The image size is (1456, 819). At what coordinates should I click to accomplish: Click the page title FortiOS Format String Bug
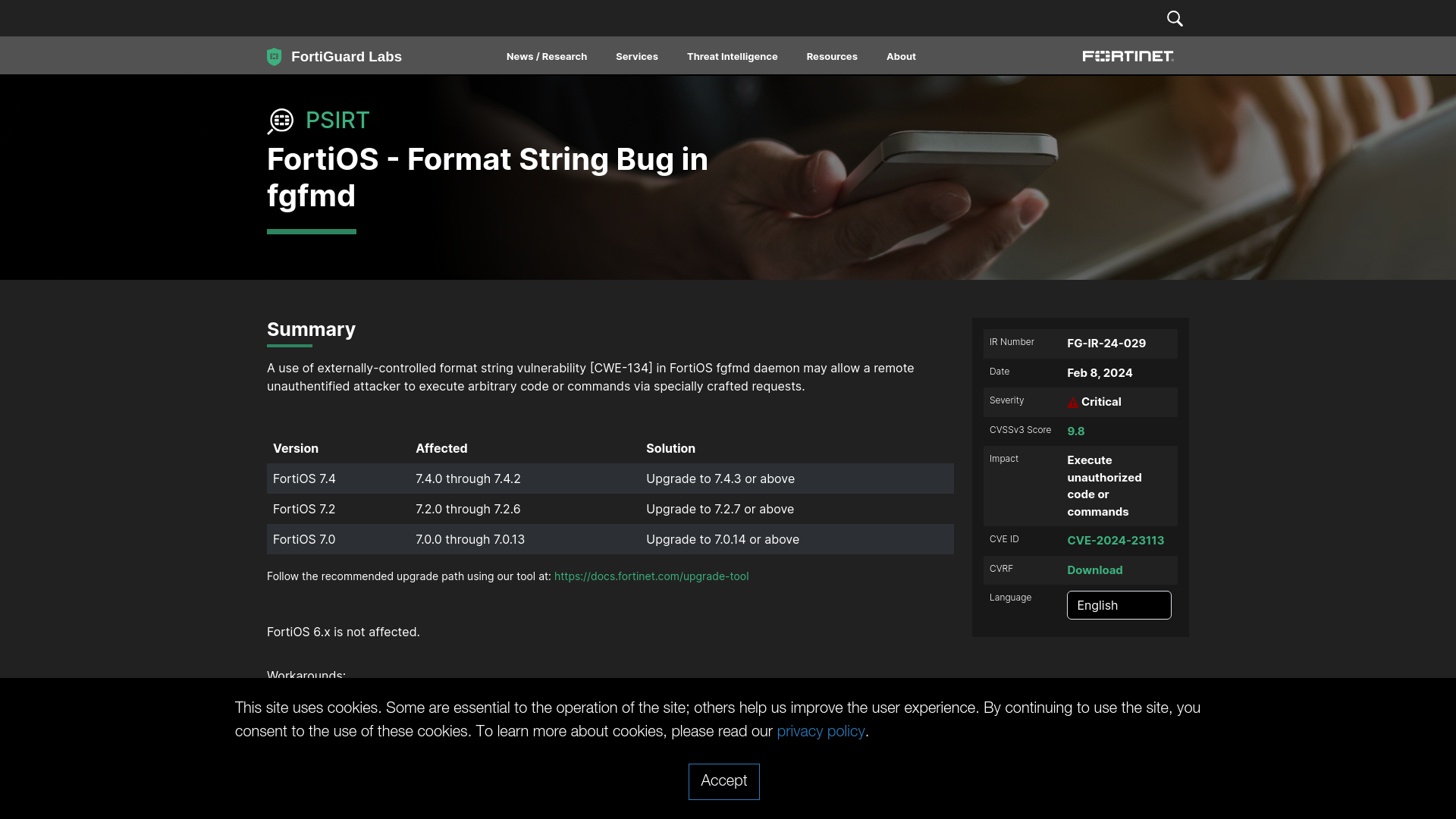[x=488, y=177]
